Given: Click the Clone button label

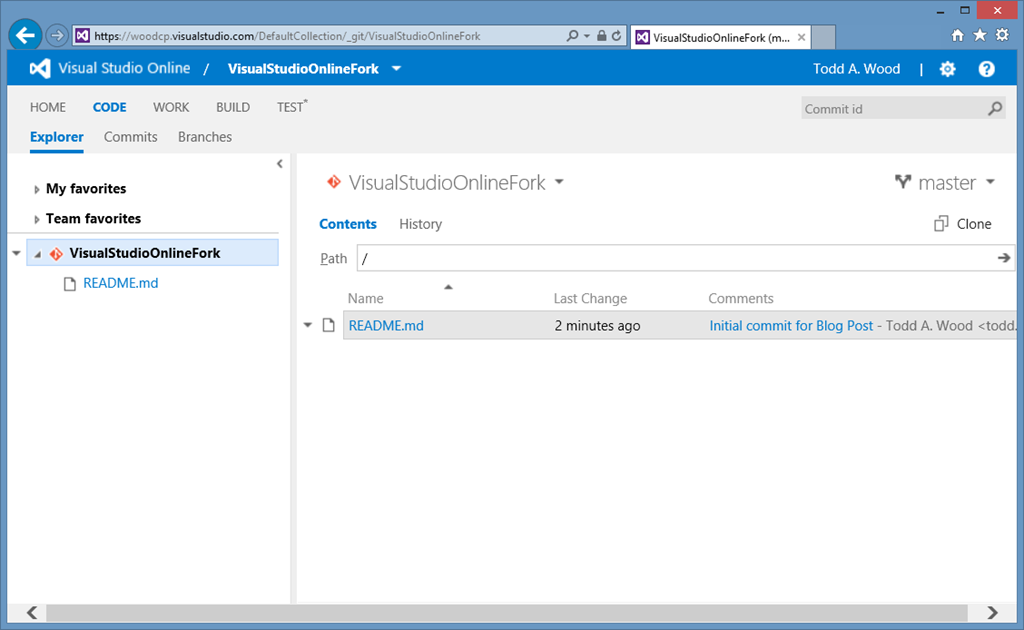Looking at the screenshot, I should (974, 224).
